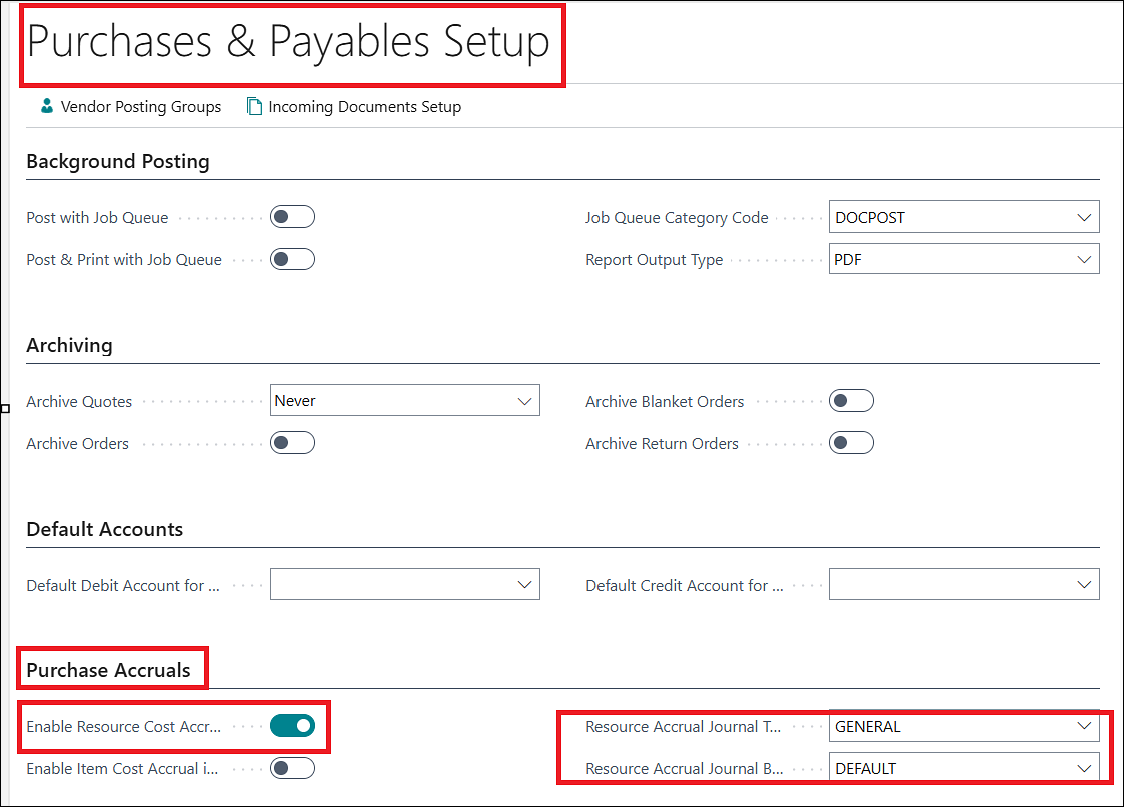Switch on Archive Return Orders

[852, 443]
